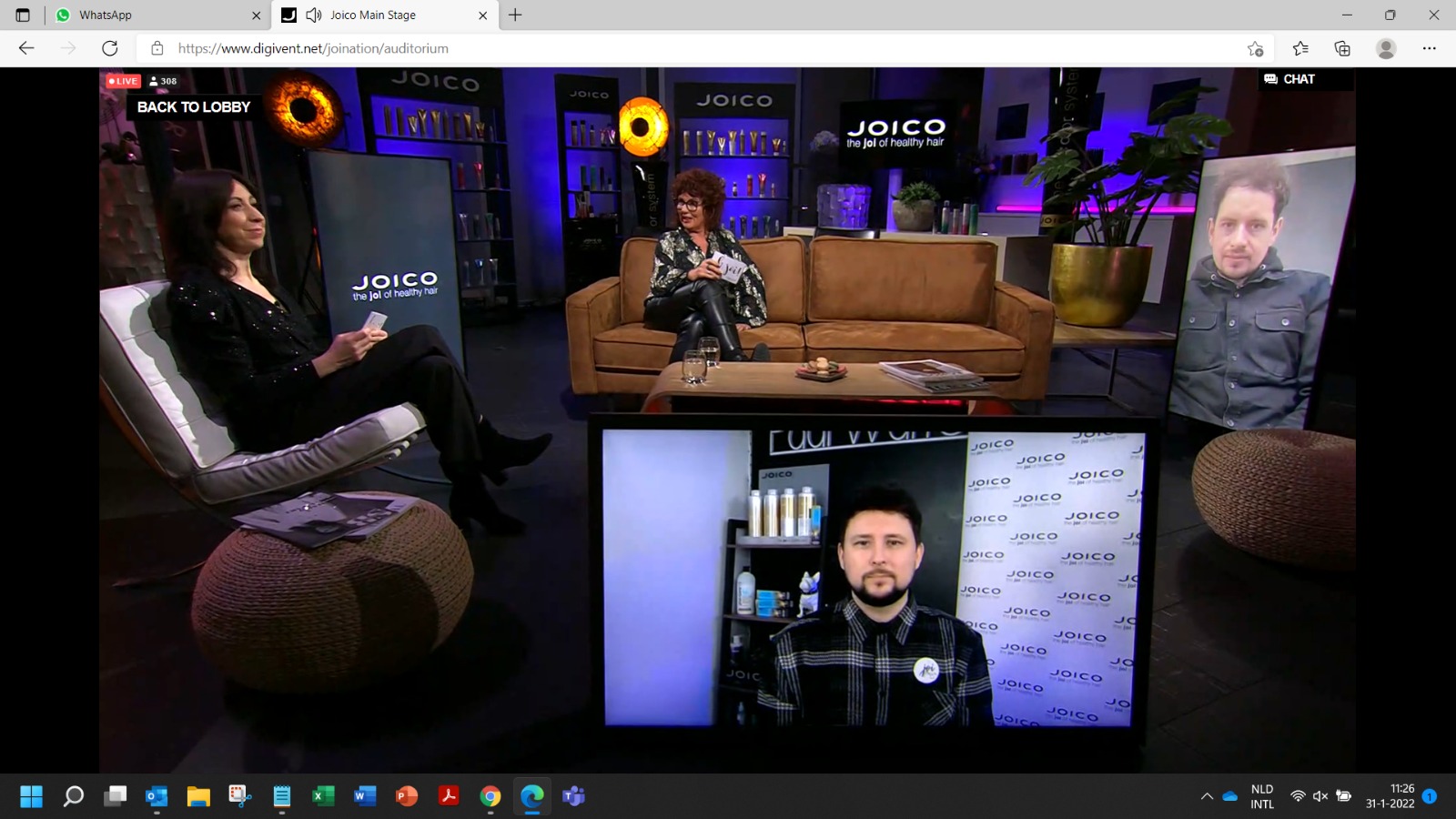Go back to previous page
Viewport: 1456px width, 819px height.
click(x=26, y=48)
